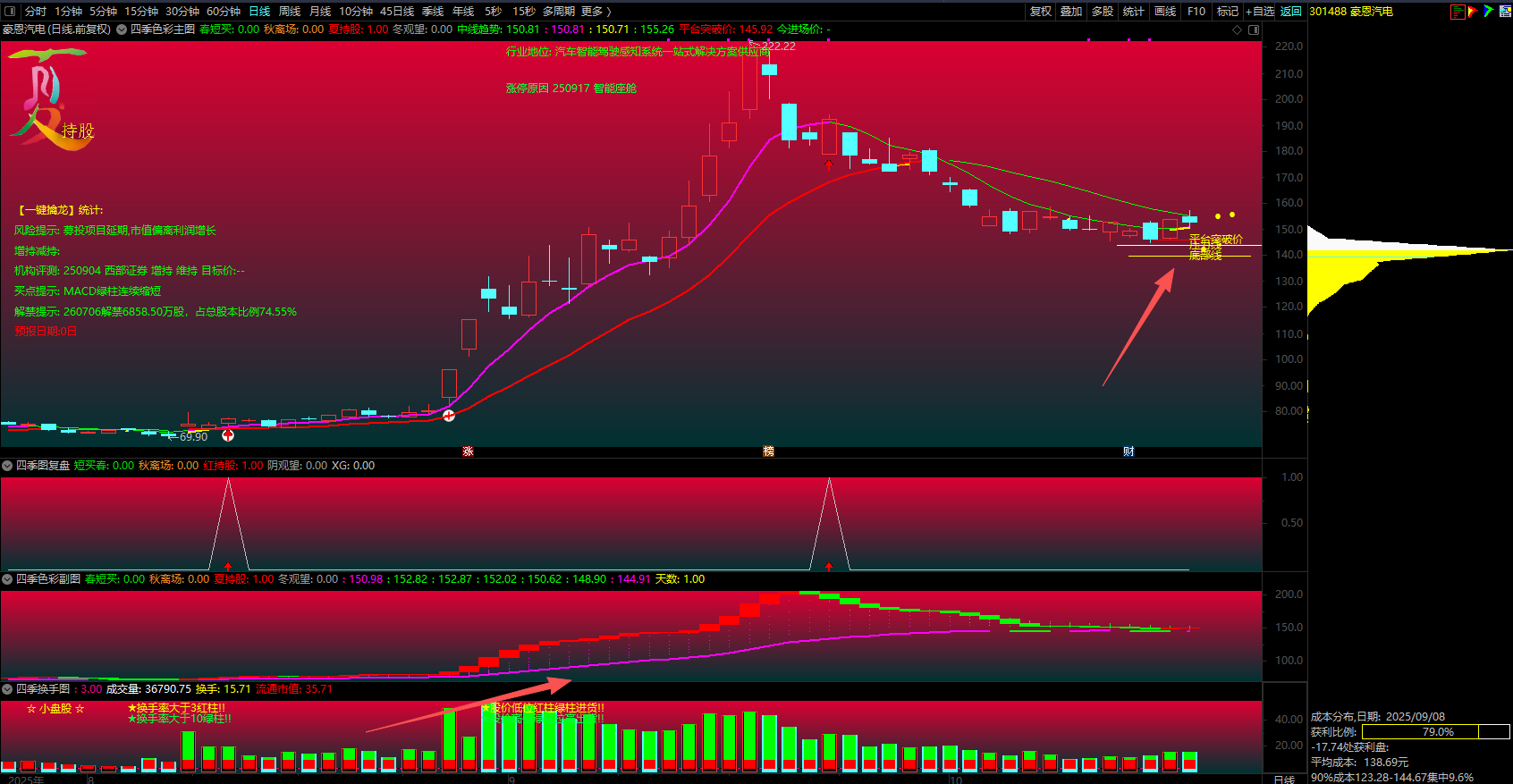The image size is (1513, 784).
Task: Toggle the sidebar panel icon at top-left
Action: (x=11, y=12)
